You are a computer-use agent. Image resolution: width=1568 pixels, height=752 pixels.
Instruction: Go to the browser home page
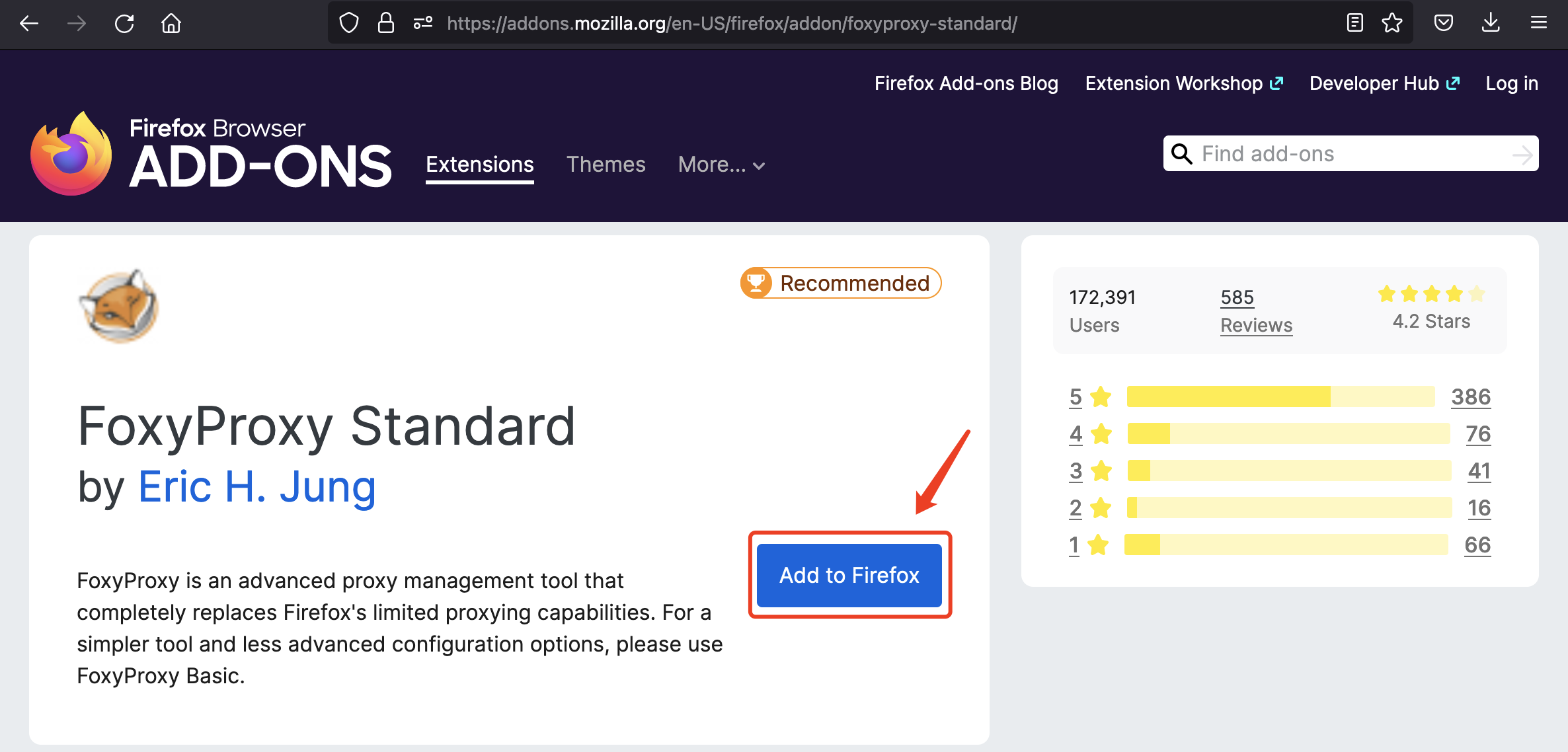171,24
